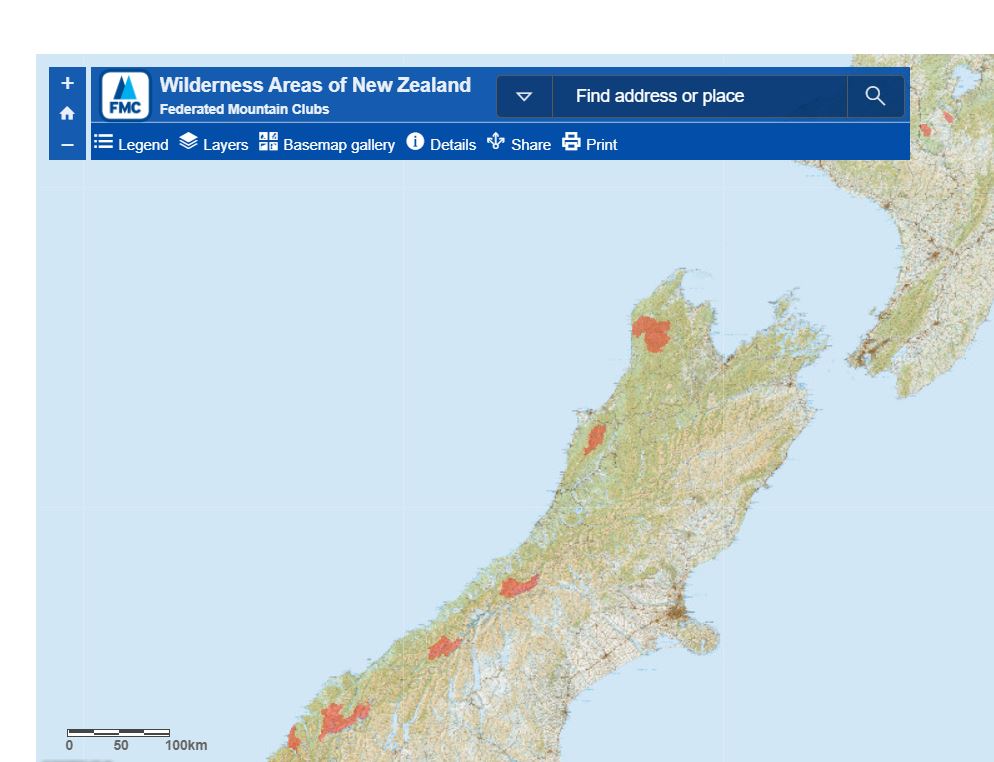The height and width of the screenshot is (762, 994).
Task: Click the 100km scale bar label
Action: point(186,746)
